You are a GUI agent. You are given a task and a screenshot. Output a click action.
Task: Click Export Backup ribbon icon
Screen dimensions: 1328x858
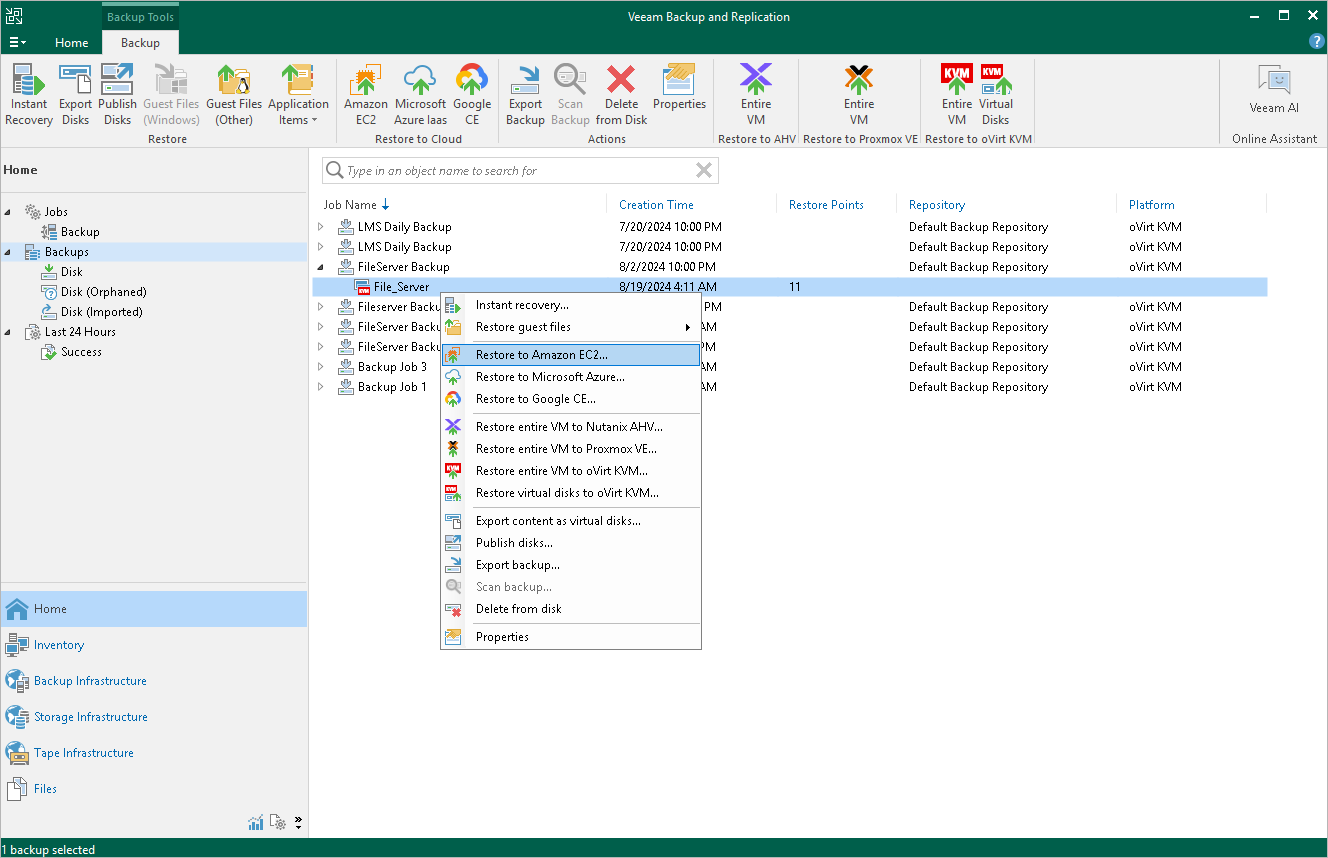pyautogui.click(x=525, y=95)
